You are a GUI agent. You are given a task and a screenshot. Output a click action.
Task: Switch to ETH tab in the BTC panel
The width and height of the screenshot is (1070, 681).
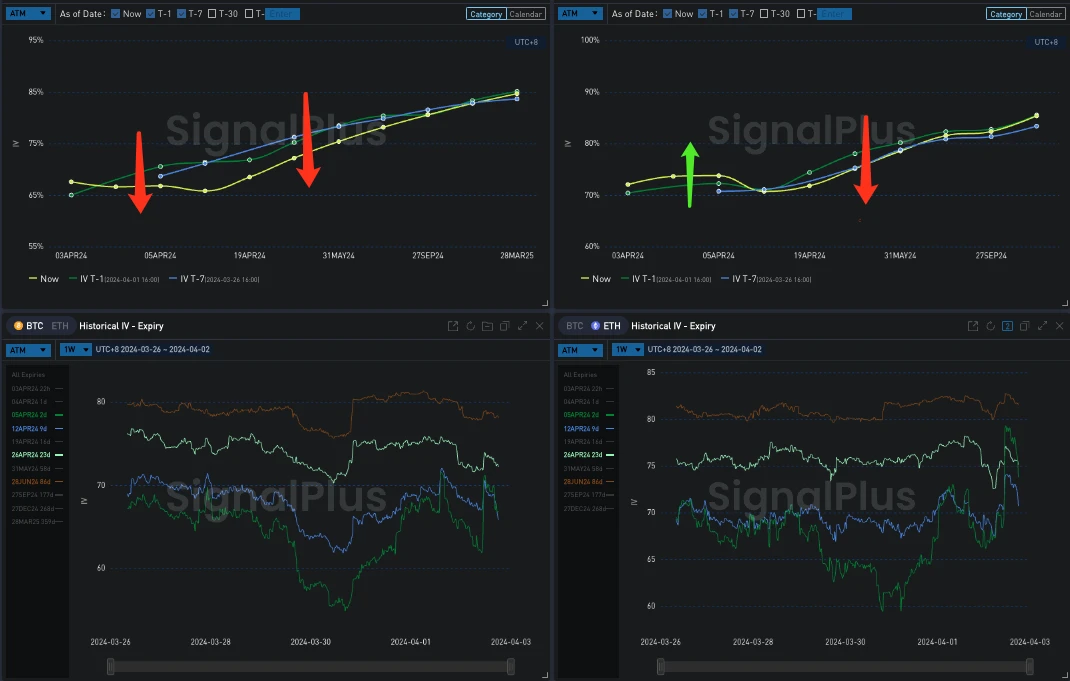[61, 326]
